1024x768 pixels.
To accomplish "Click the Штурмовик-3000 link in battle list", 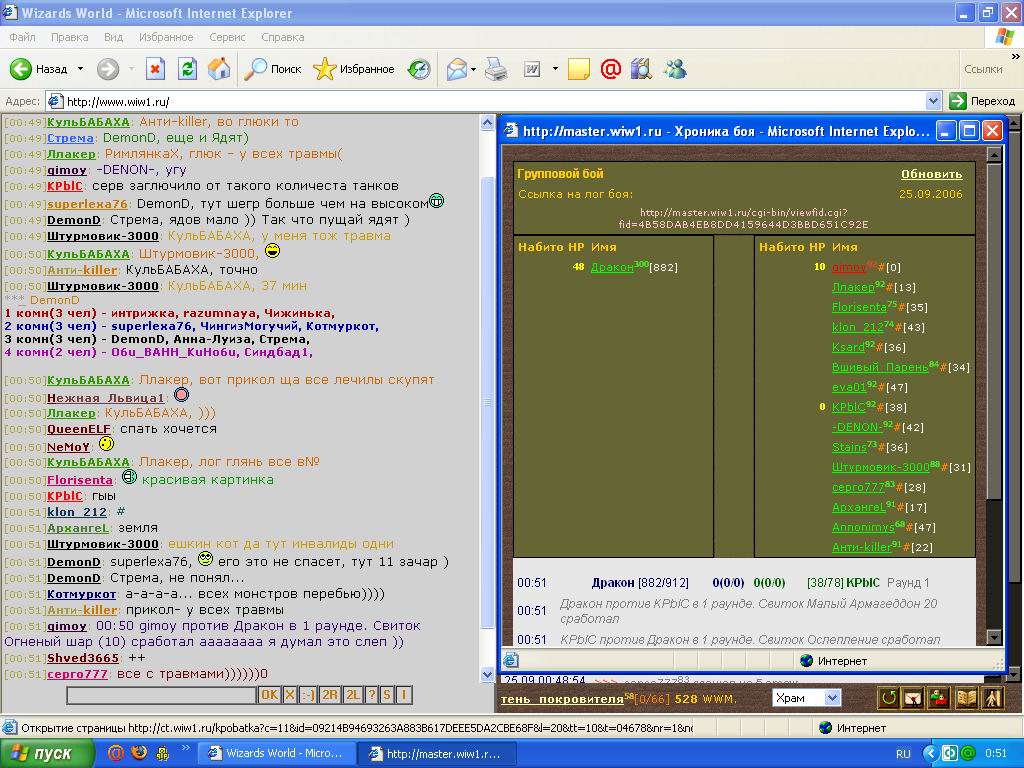I will coord(880,467).
